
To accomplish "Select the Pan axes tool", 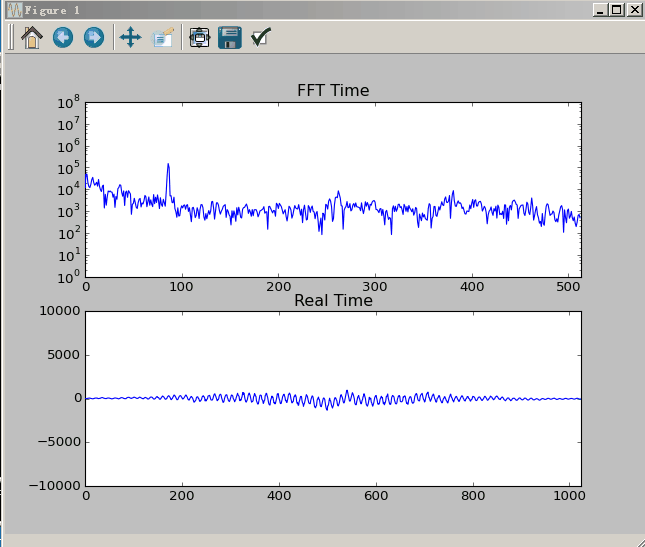I will pos(130,38).
